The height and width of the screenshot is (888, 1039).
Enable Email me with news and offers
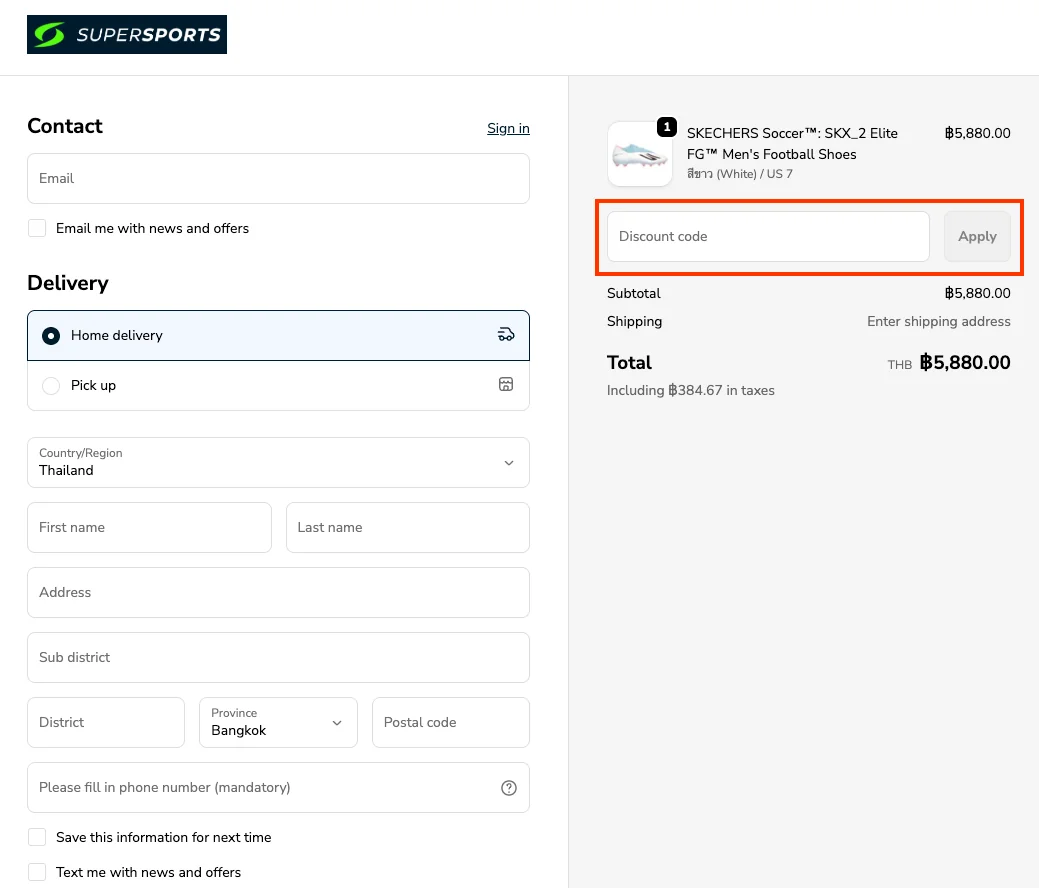[x=37, y=228]
